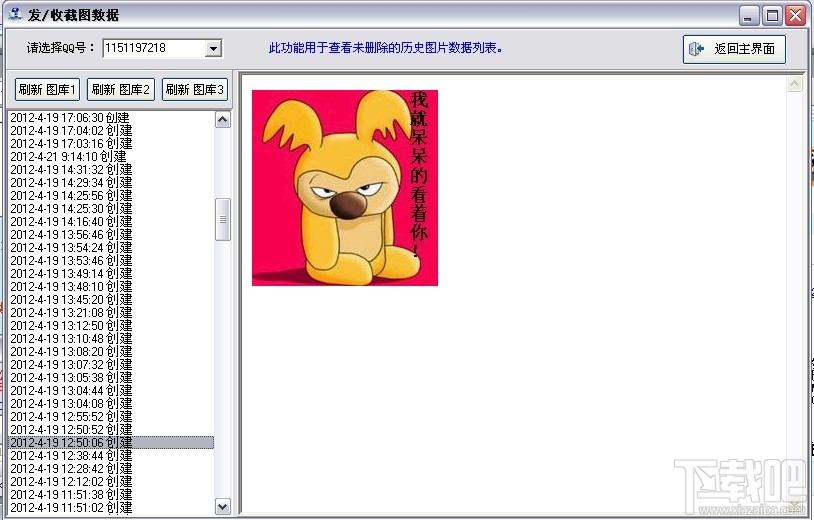The image size is (814, 520).
Task: Click the yellow rabbit cartoon image
Action: click(345, 188)
